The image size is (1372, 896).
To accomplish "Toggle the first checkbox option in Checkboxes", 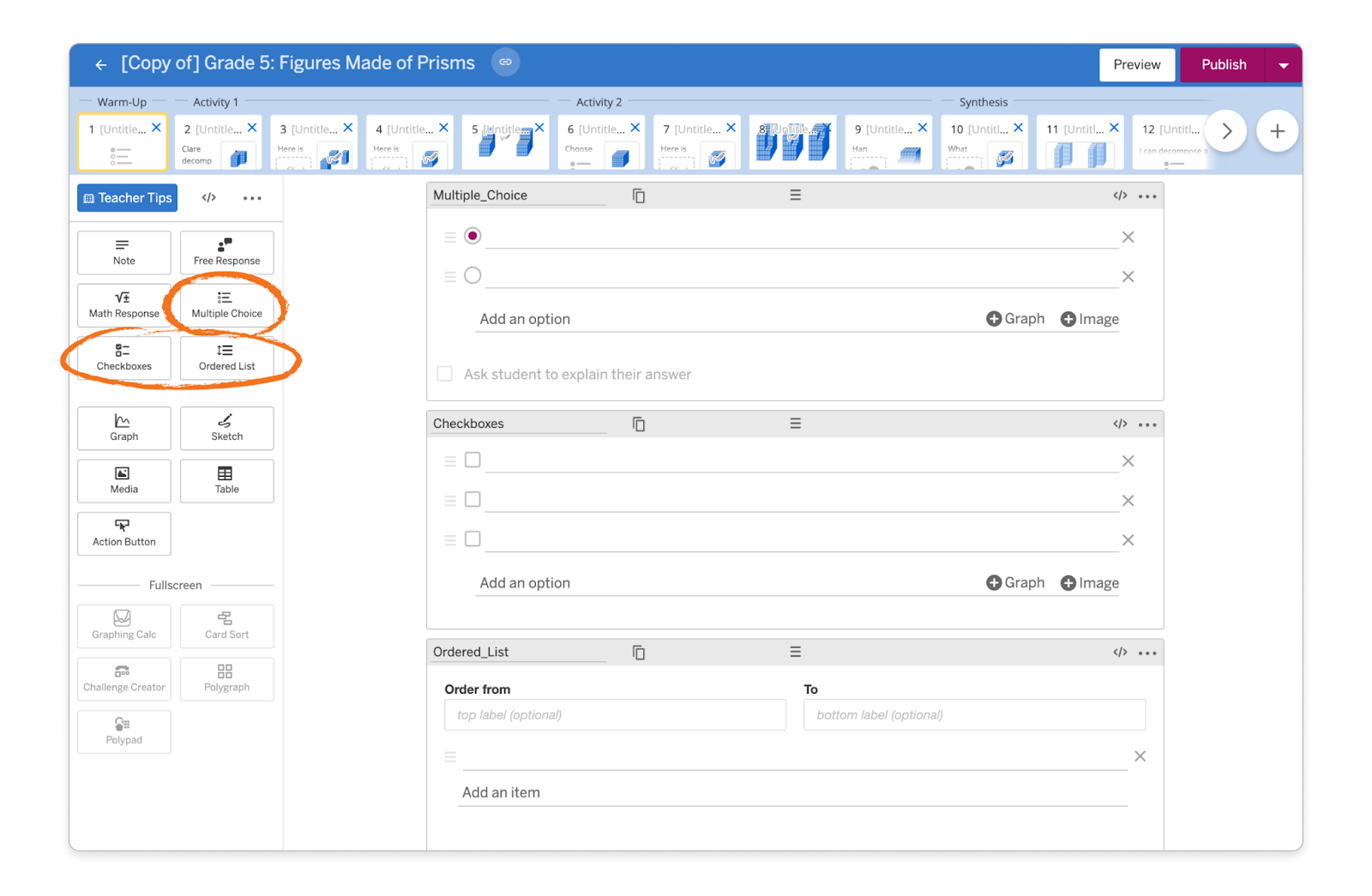I will (472, 460).
